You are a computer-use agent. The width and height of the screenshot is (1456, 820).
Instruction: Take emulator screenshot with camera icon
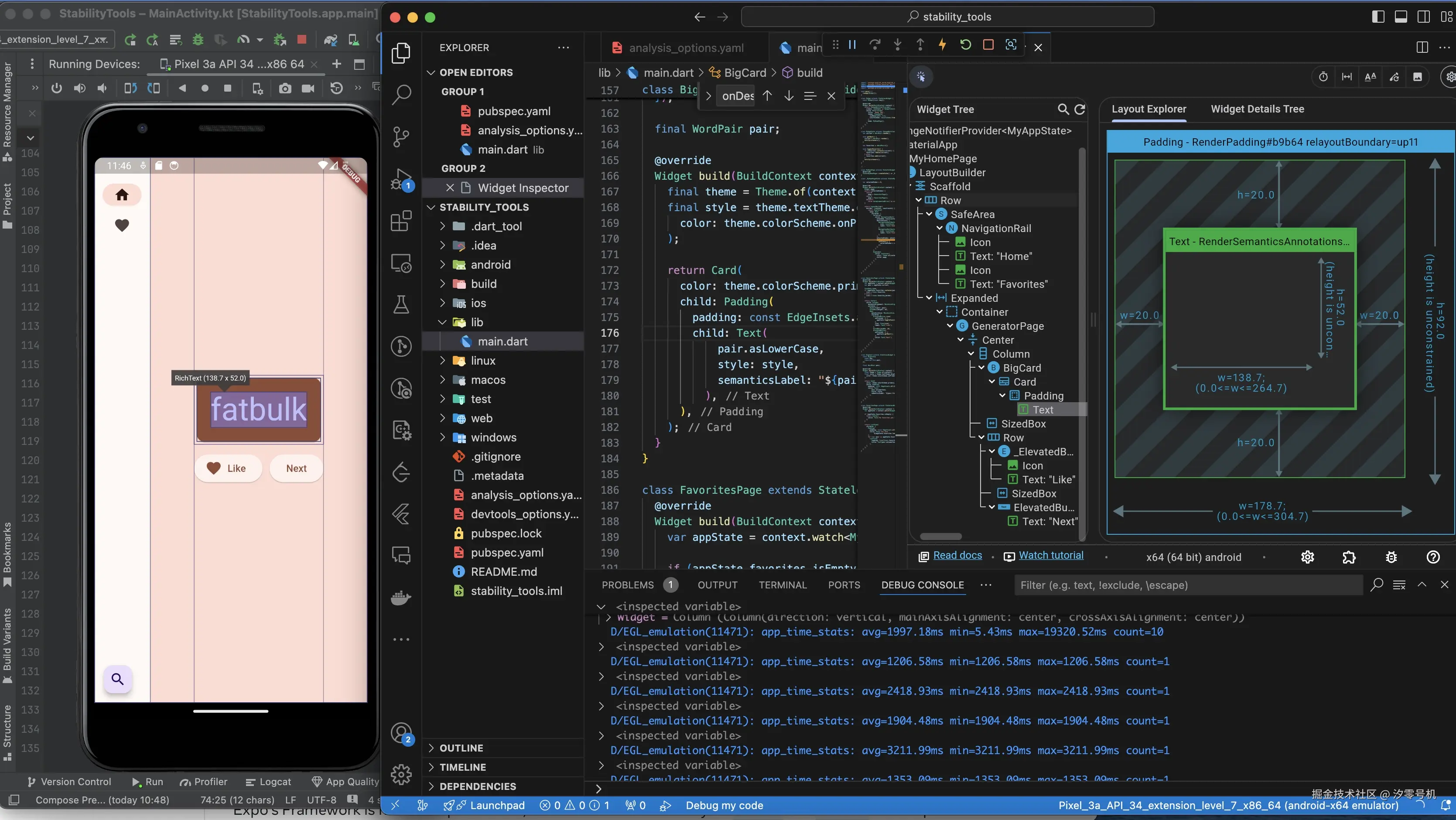tap(285, 88)
